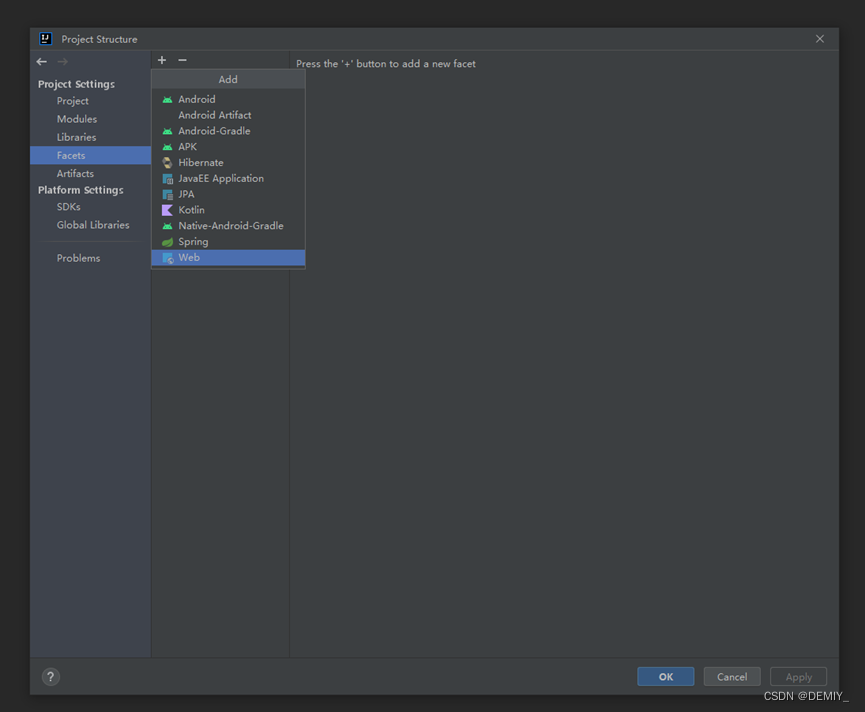The width and height of the screenshot is (865, 712).
Task: Select APK in the Add list
Action: [228, 147]
